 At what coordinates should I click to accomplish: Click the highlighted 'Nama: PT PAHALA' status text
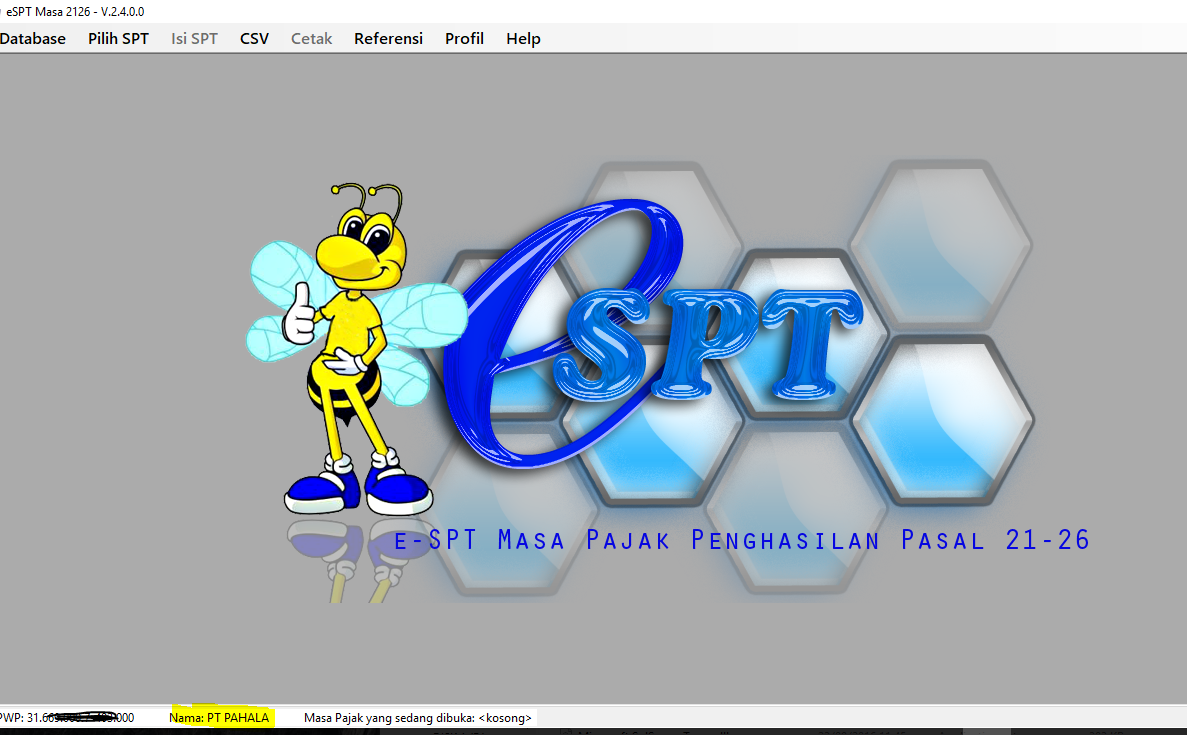pos(219,718)
